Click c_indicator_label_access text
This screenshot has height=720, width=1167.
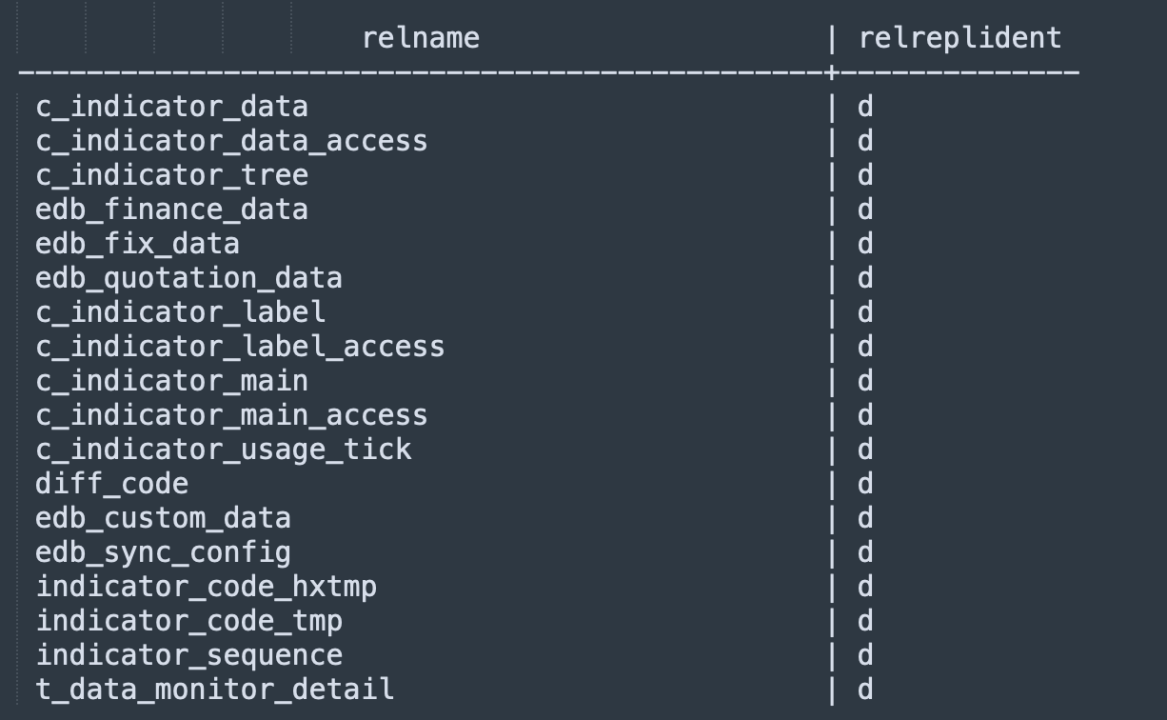pos(240,347)
